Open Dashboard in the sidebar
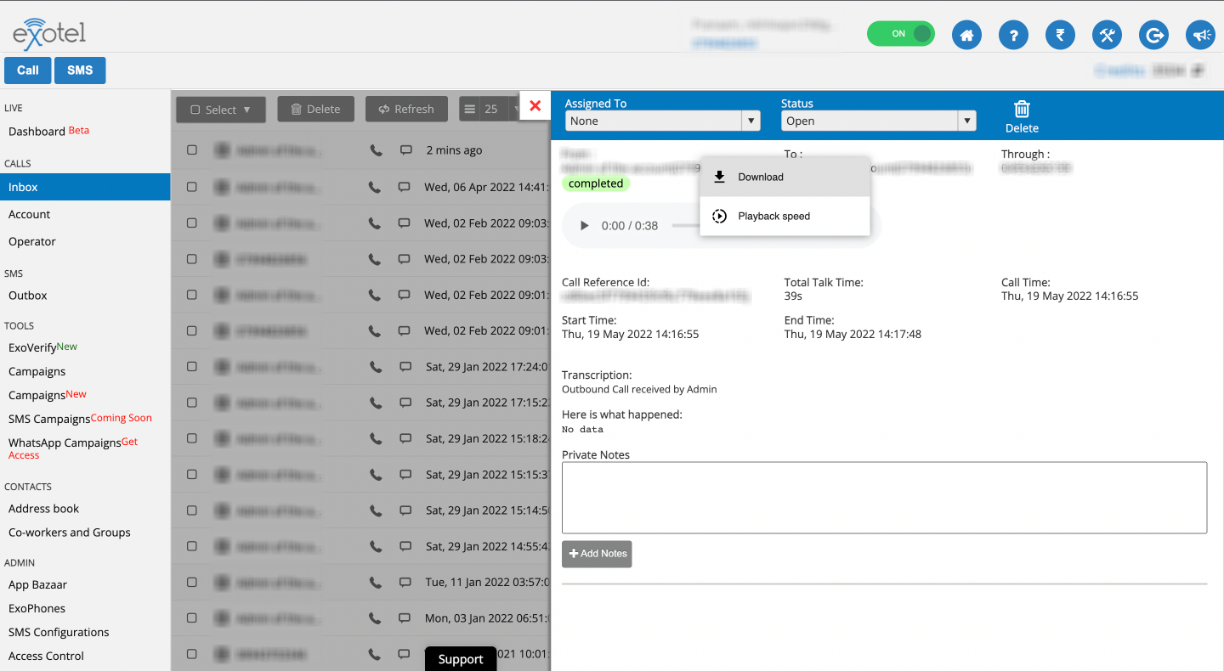 click(x=37, y=131)
